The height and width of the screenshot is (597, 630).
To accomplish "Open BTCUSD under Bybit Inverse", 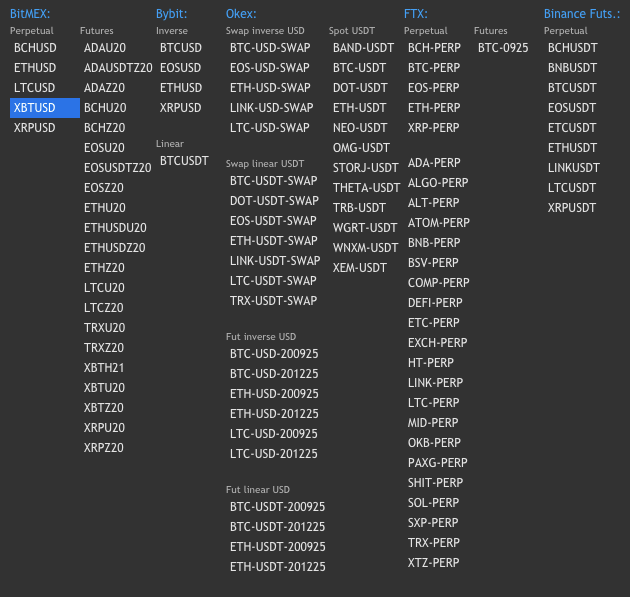I will 181,48.
